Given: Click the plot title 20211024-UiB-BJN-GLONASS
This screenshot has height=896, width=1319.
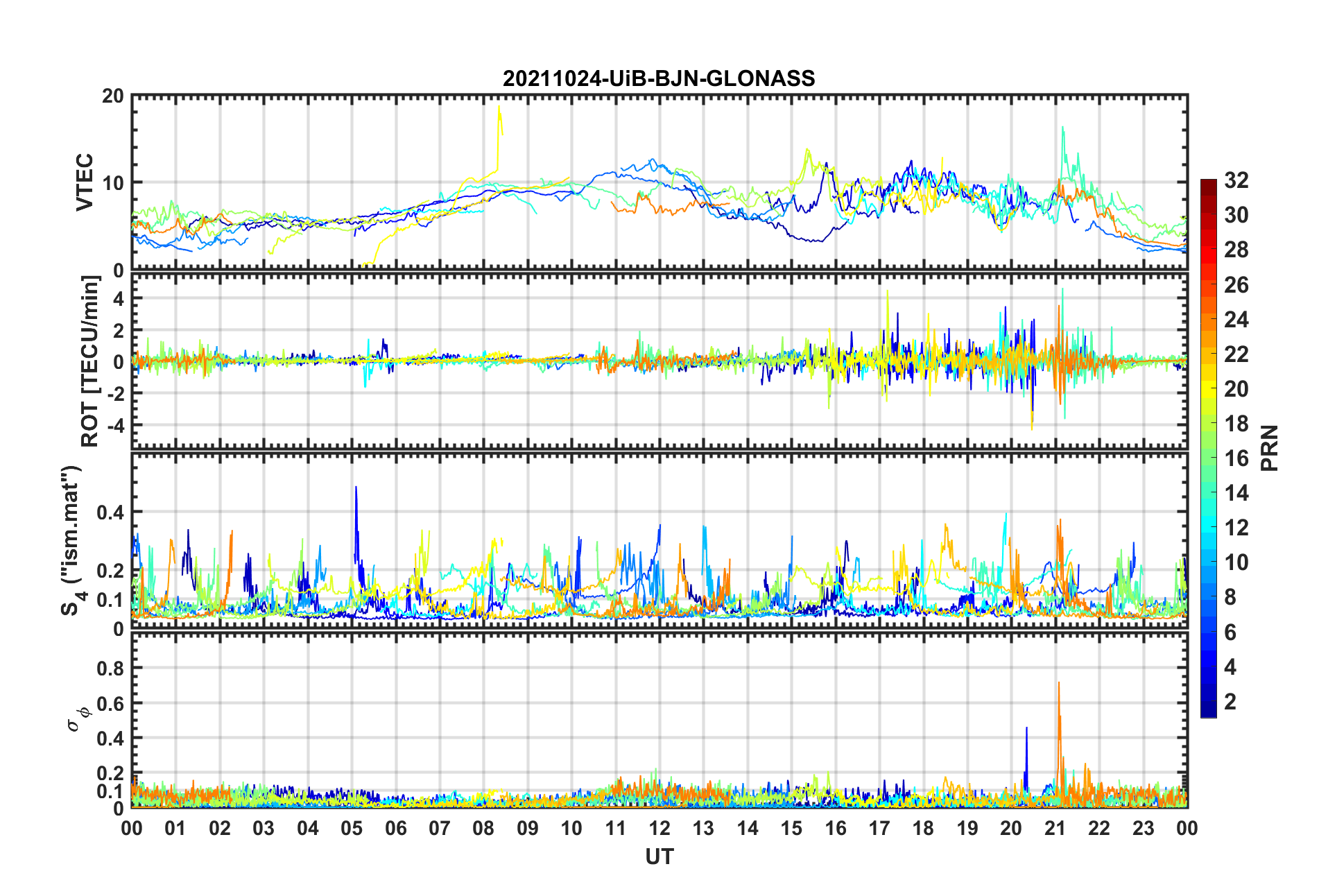Looking at the screenshot, I should [659, 78].
